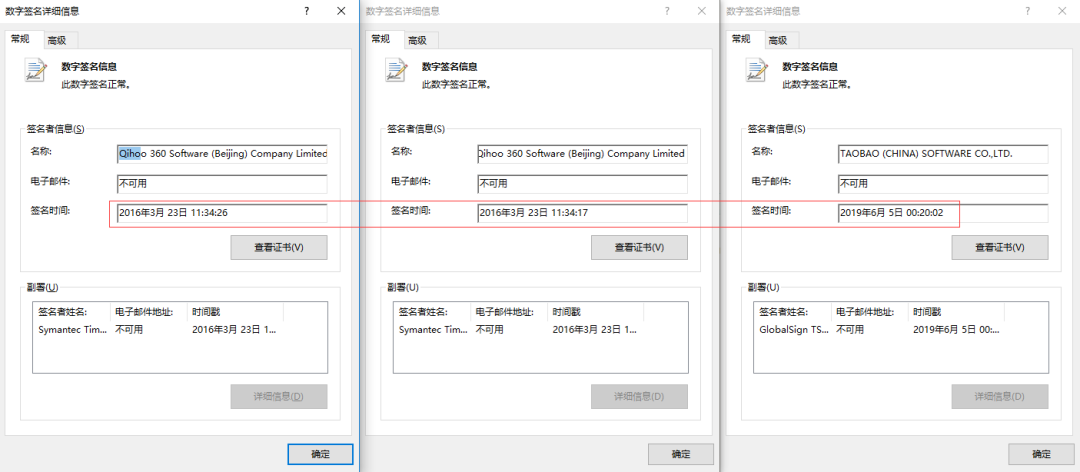Click the email field 不可用 in right window

944,184
